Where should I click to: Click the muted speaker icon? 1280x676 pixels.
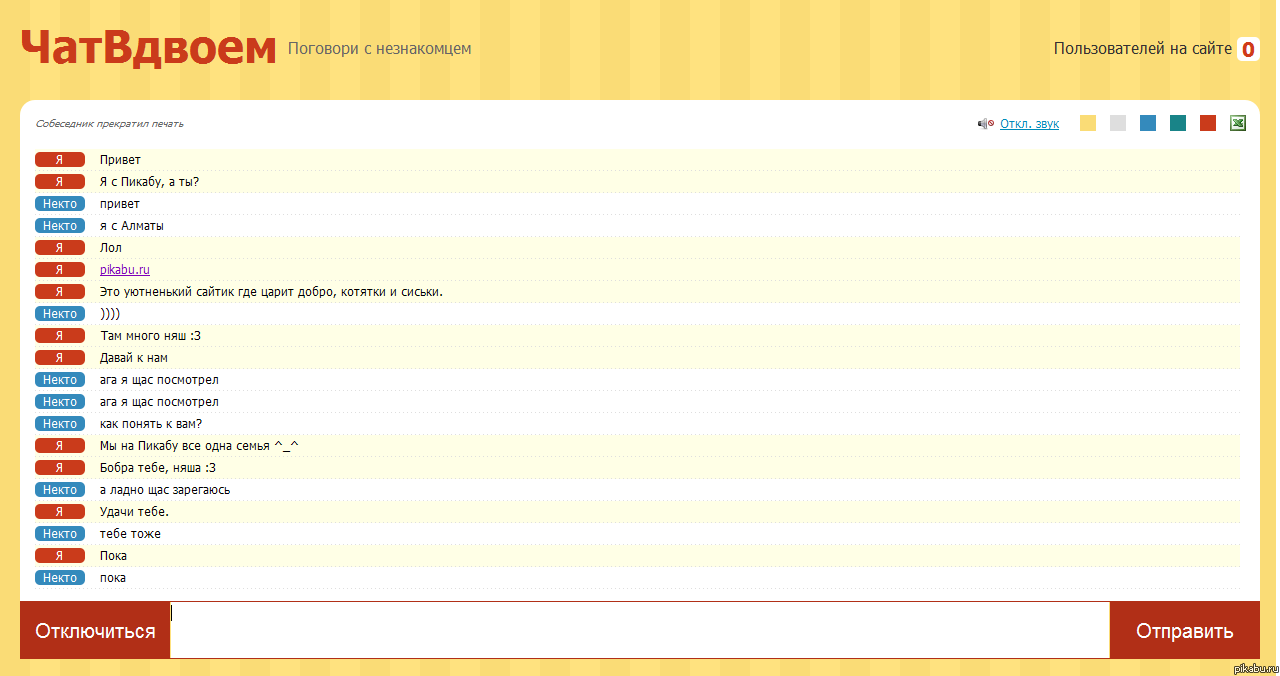pos(985,124)
